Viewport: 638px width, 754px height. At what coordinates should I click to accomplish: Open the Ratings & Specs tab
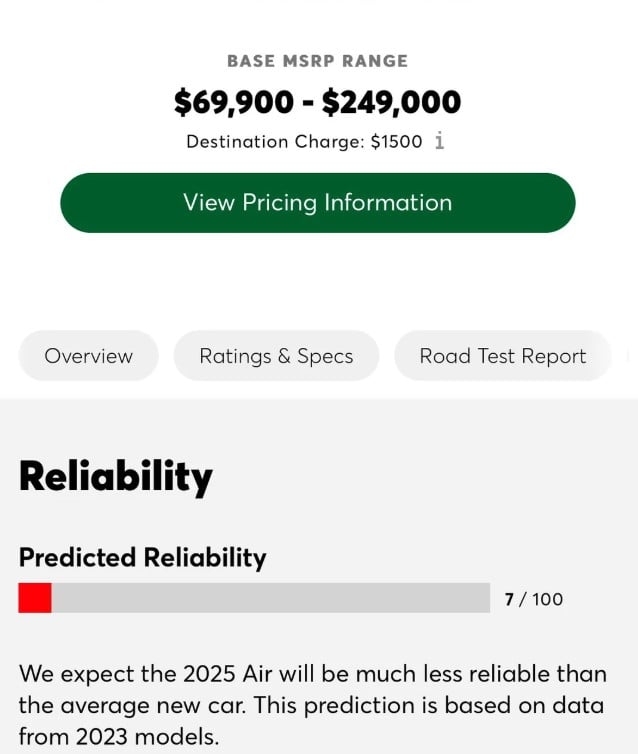pyautogui.click(x=276, y=356)
